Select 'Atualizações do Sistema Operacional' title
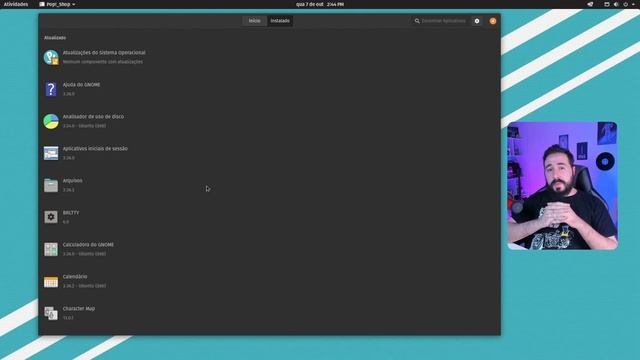Screen dimensions: 640x360 [x=104, y=53]
